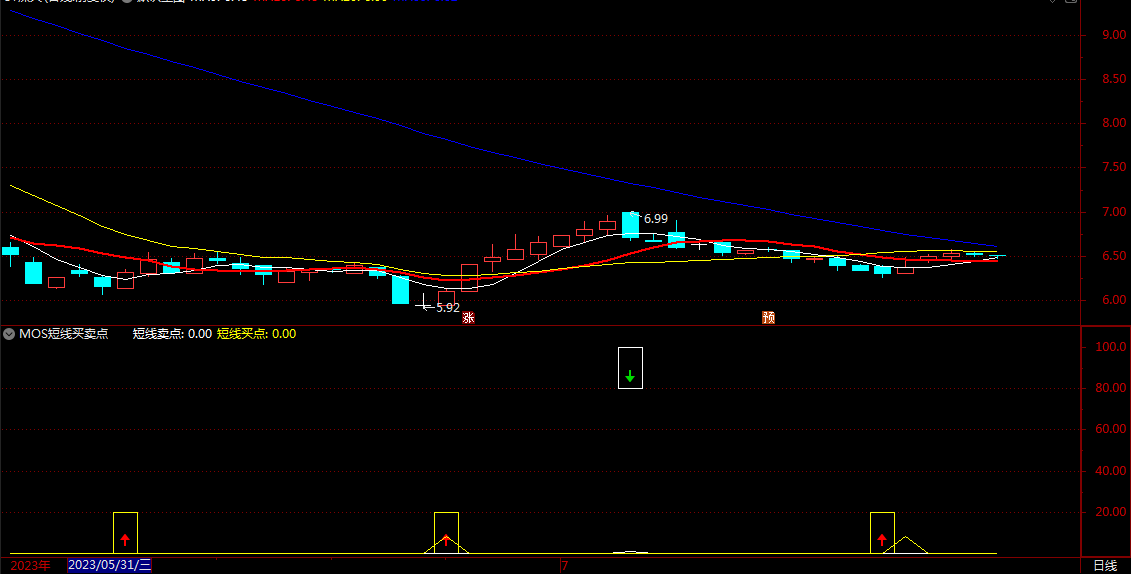The height and width of the screenshot is (574, 1131).
Task: Click the leftmost red buy-signal arrow
Action: (x=125, y=539)
